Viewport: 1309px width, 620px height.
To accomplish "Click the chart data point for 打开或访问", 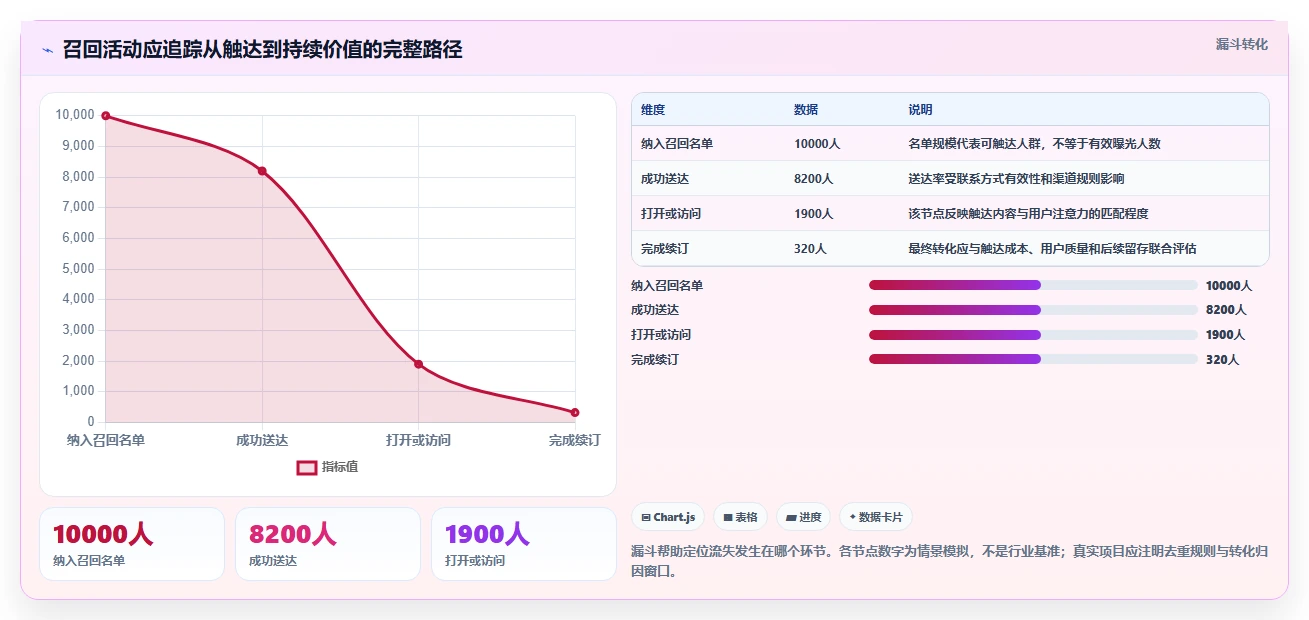I will click(418, 364).
